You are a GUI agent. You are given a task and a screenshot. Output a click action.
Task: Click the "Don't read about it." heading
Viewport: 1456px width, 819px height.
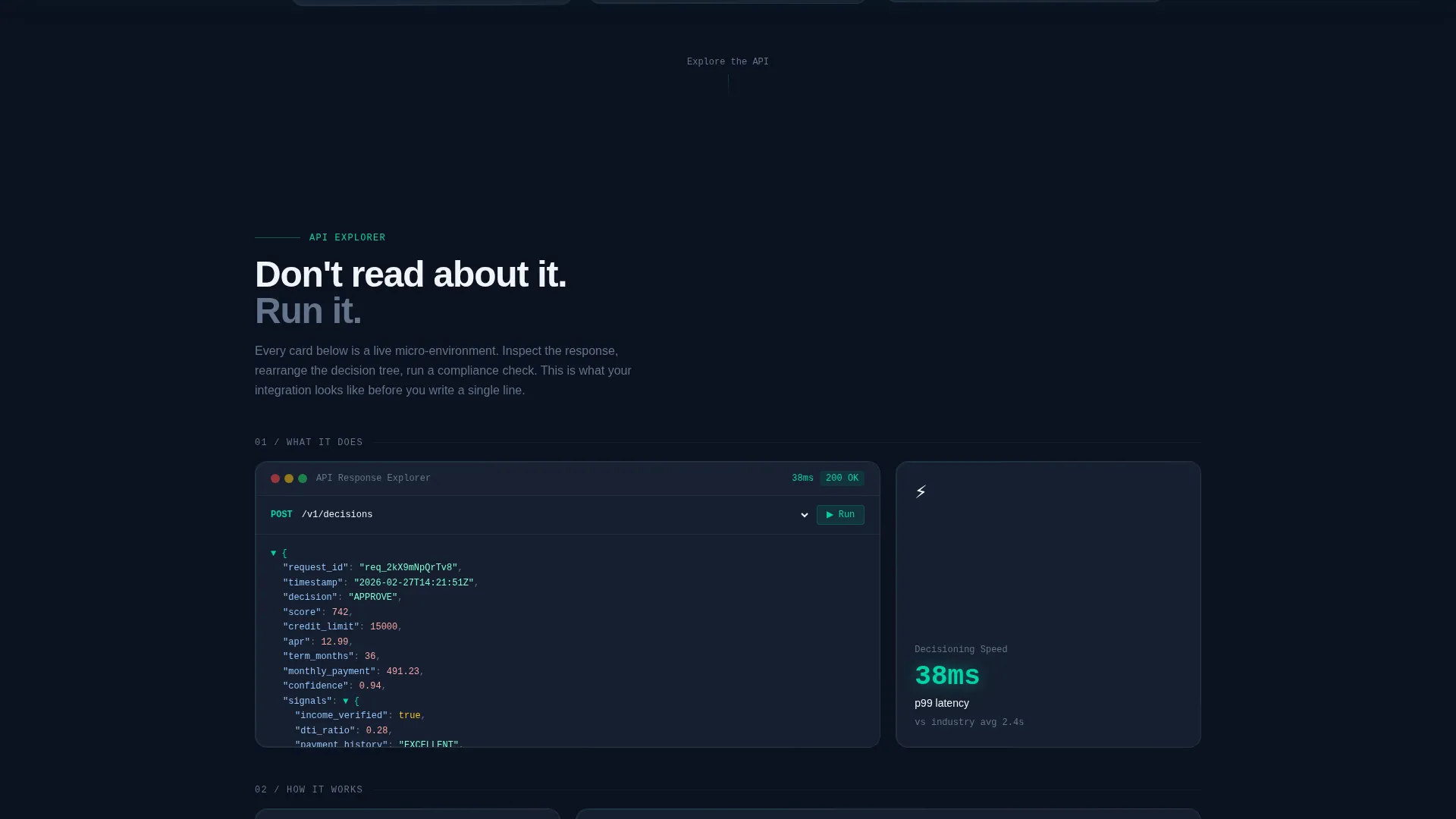coord(411,275)
